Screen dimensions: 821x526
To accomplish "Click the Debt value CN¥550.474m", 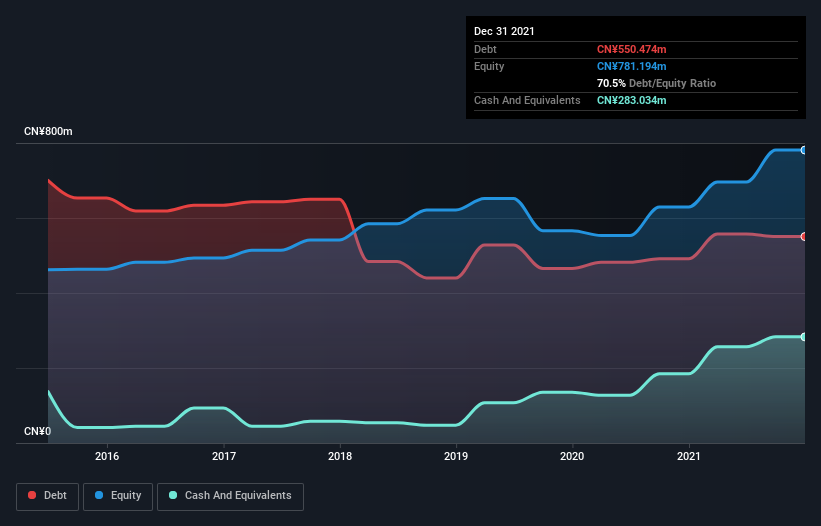I will pos(631,49).
